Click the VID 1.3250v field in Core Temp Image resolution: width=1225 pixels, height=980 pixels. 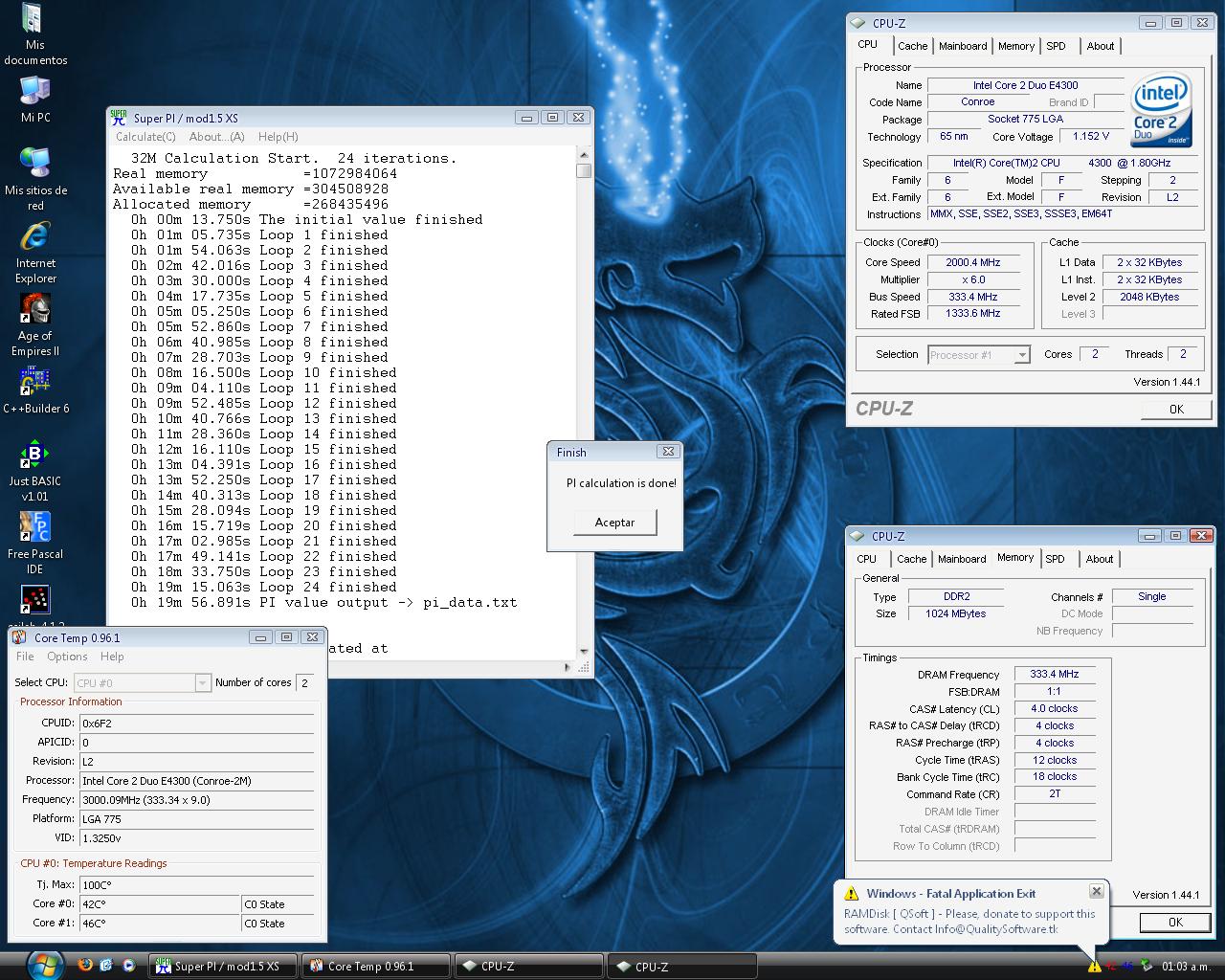[x=197, y=837]
